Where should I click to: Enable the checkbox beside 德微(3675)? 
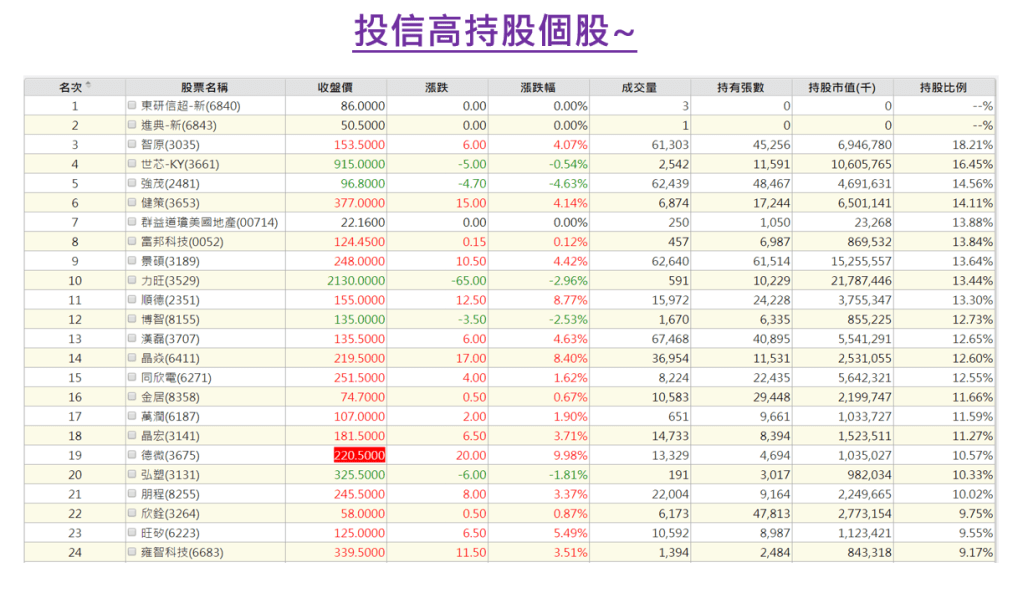click(x=132, y=456)
